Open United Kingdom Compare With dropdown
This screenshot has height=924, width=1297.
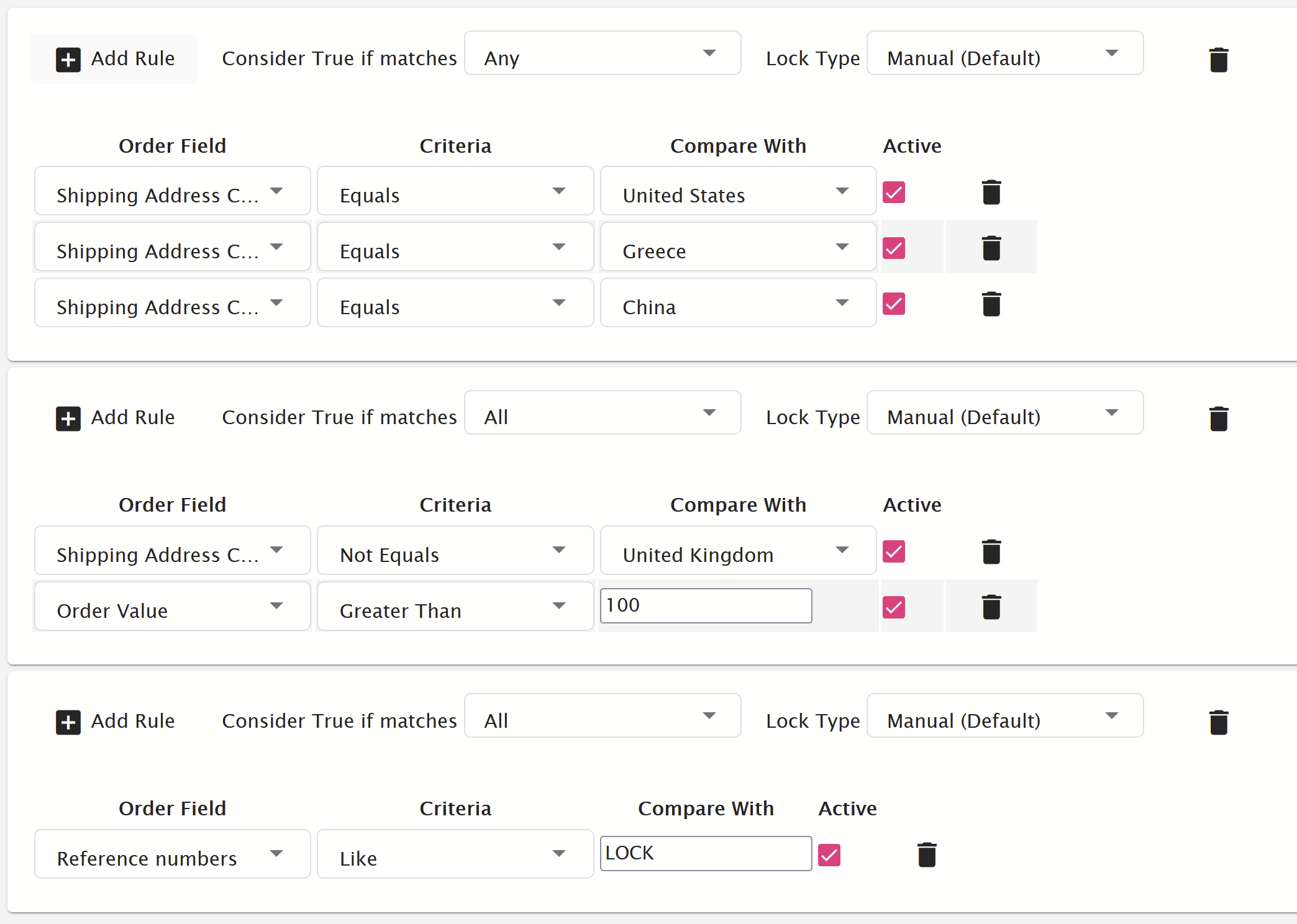point(738,550)
